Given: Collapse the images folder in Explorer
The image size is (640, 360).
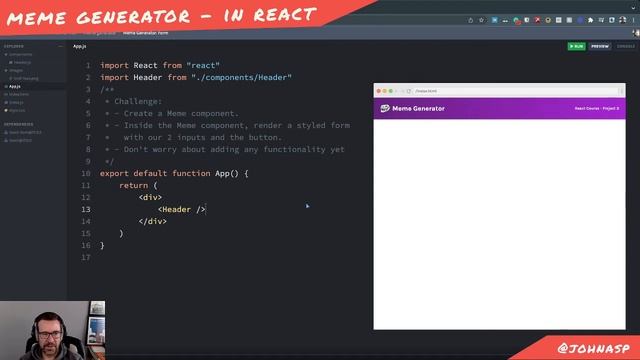Looking at the screenshot, I should pyautogui.click(x=14, y=70).
